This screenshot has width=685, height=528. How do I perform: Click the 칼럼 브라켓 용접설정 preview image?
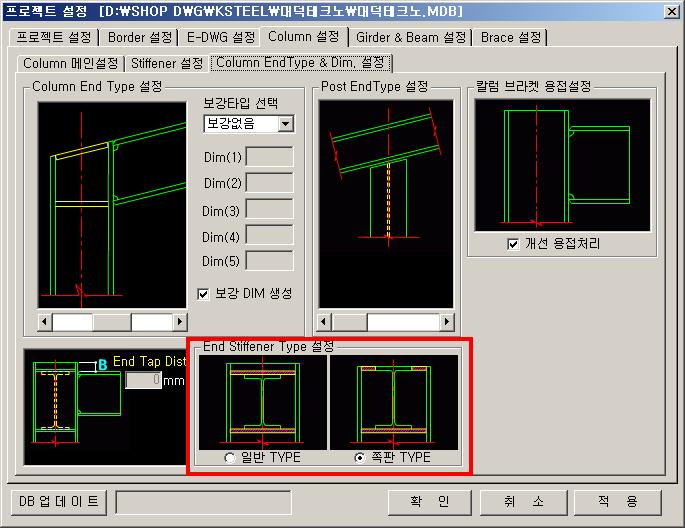coord(563,165)
